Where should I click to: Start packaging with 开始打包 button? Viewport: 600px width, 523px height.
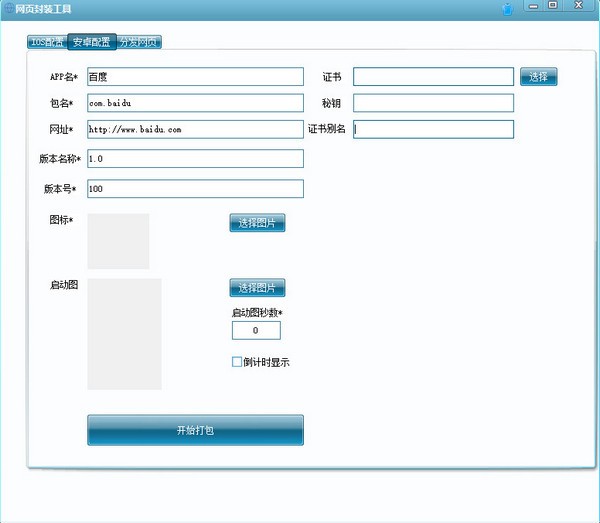(x=196, y=430)
